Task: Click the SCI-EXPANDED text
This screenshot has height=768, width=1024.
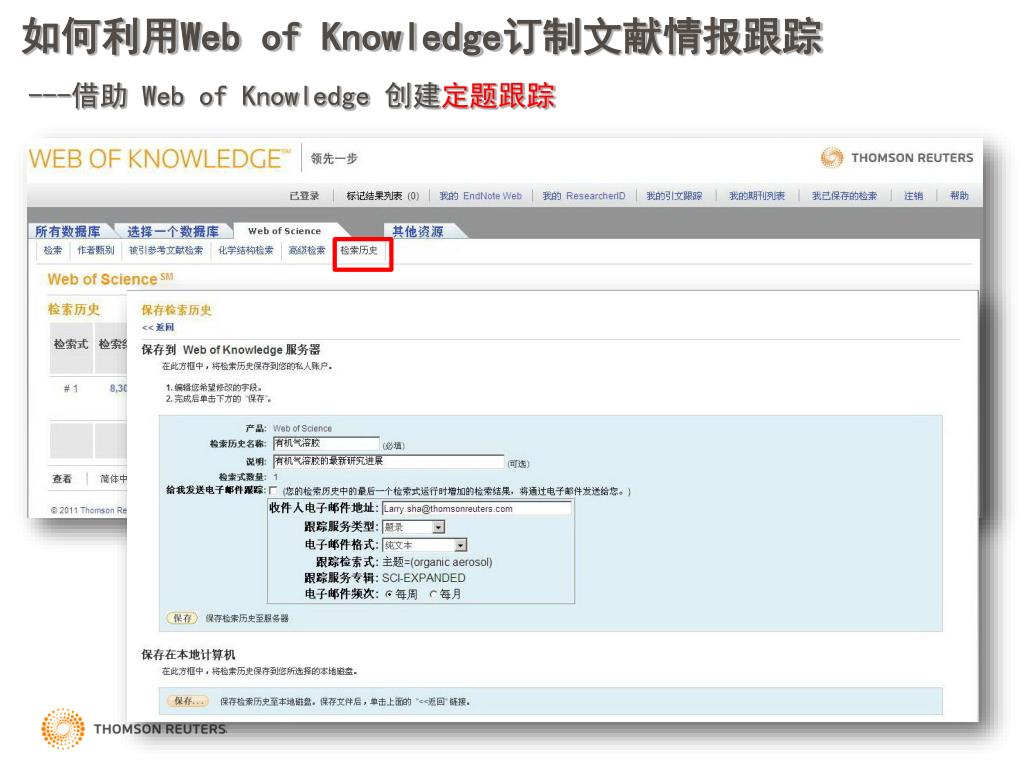Action: [424, 578]
